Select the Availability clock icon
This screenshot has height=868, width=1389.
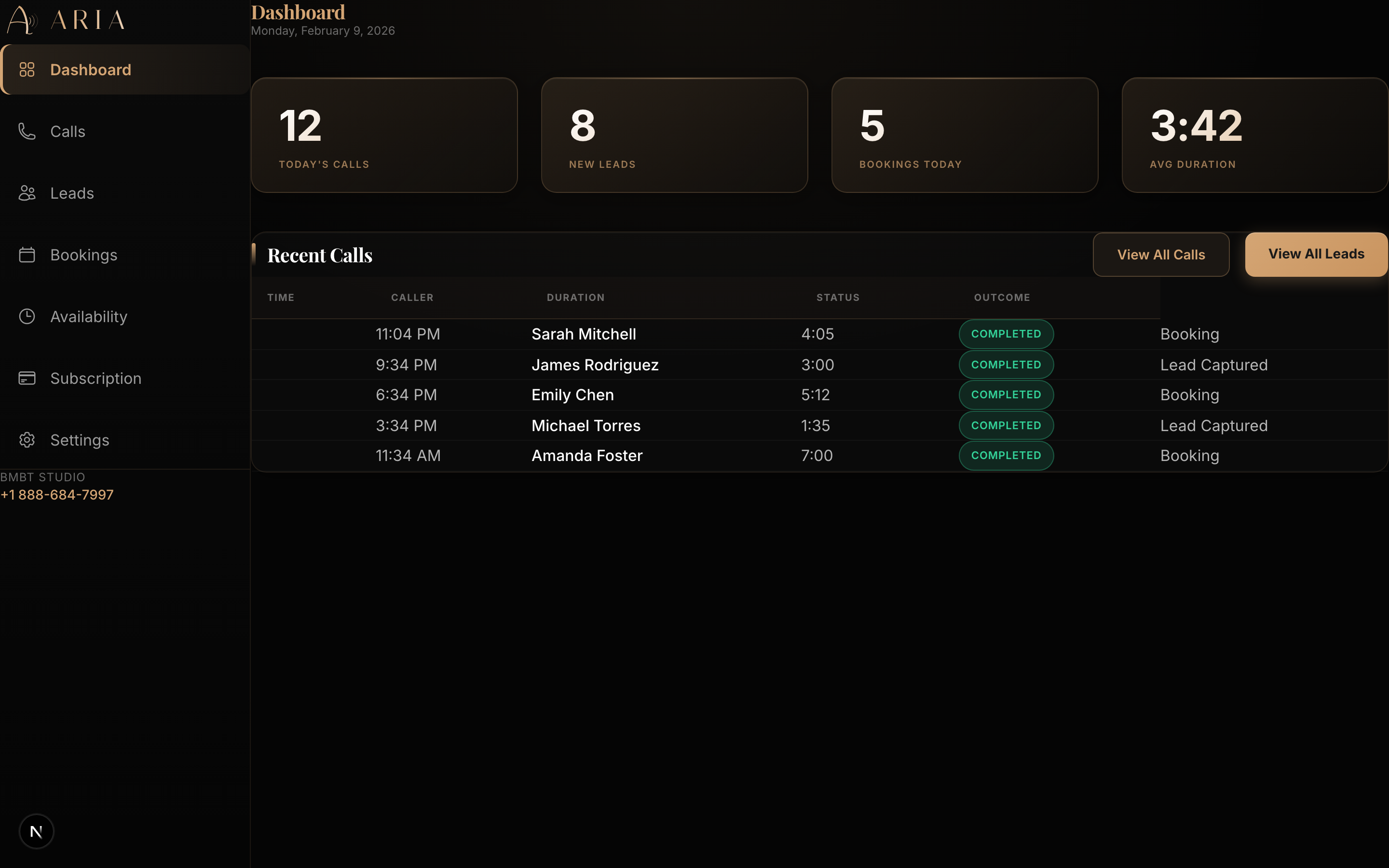pyautogui.click(x=27, y=316)
